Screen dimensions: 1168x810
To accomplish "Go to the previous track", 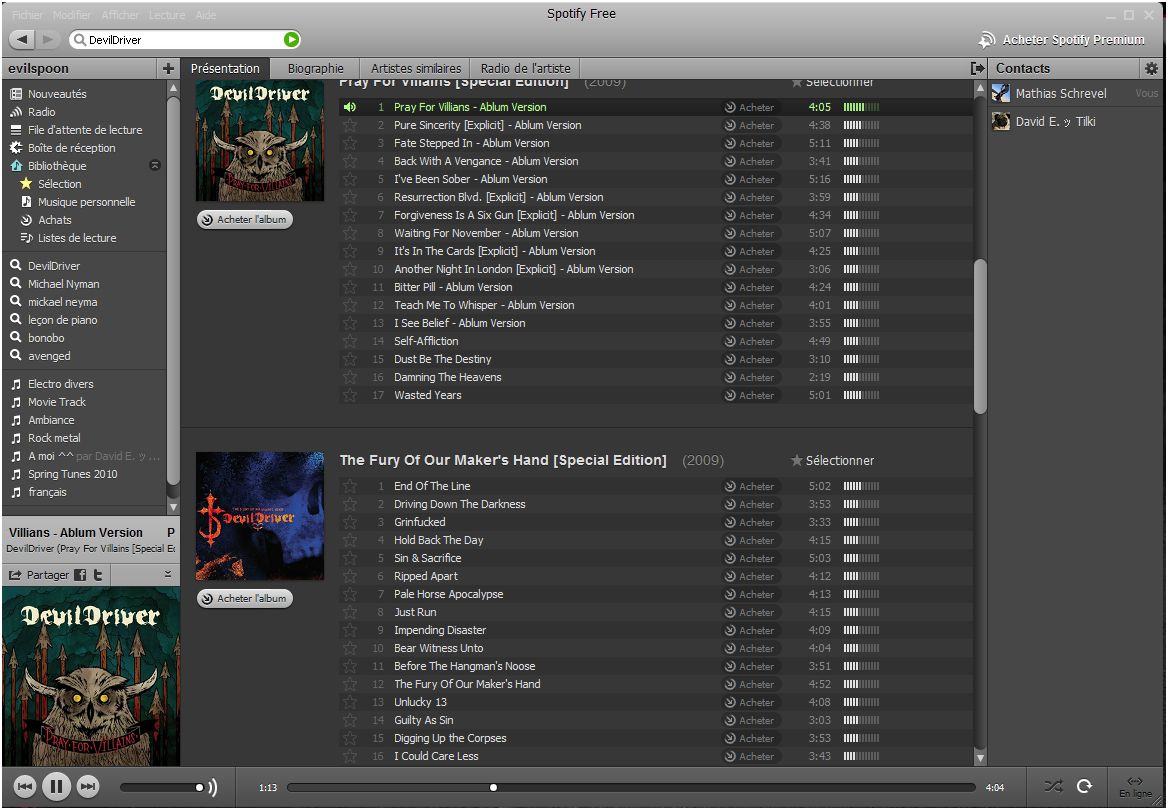I will 25,787.
